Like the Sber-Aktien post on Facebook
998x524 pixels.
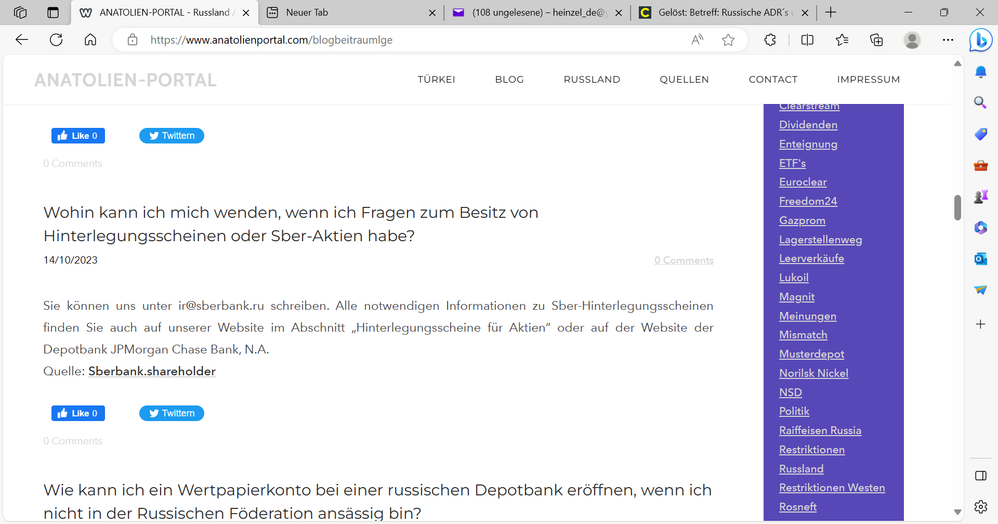tap(78, 413)
